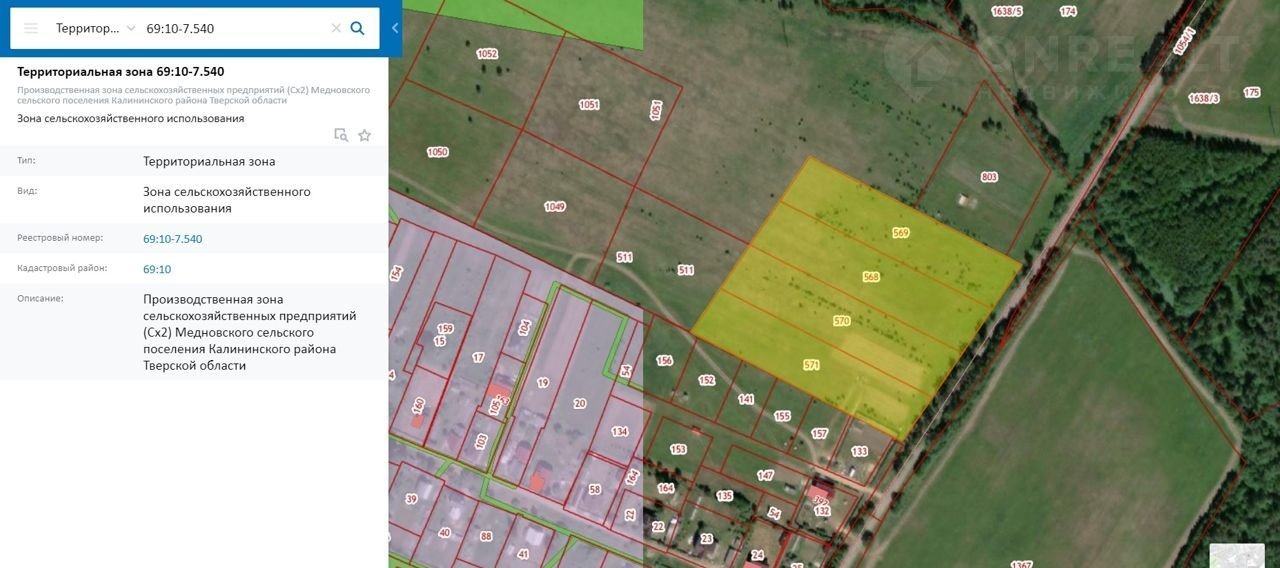The height and width of the screenshot is (568, 1280).
Task: Open the cadastral district link 69:10
Action: tap(157, 269)
